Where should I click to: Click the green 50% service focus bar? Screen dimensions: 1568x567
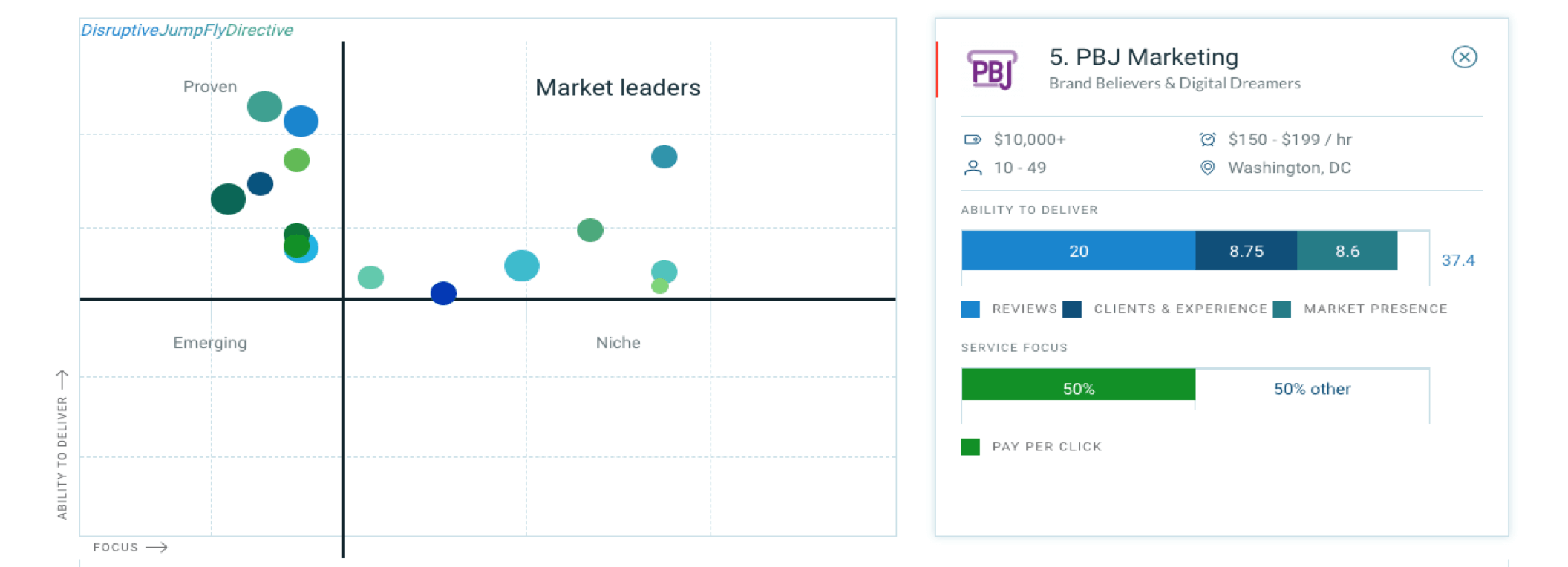1078,388
